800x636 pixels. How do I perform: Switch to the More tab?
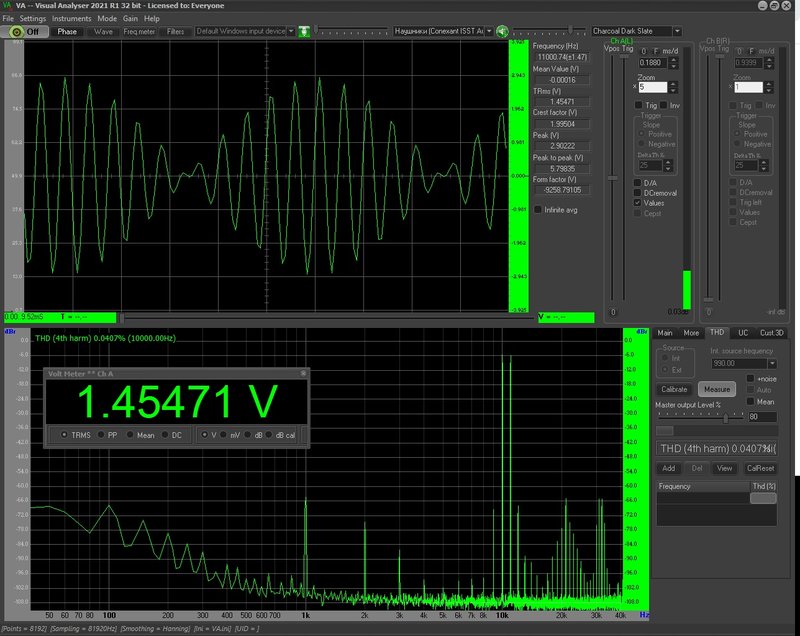point(691,333)
